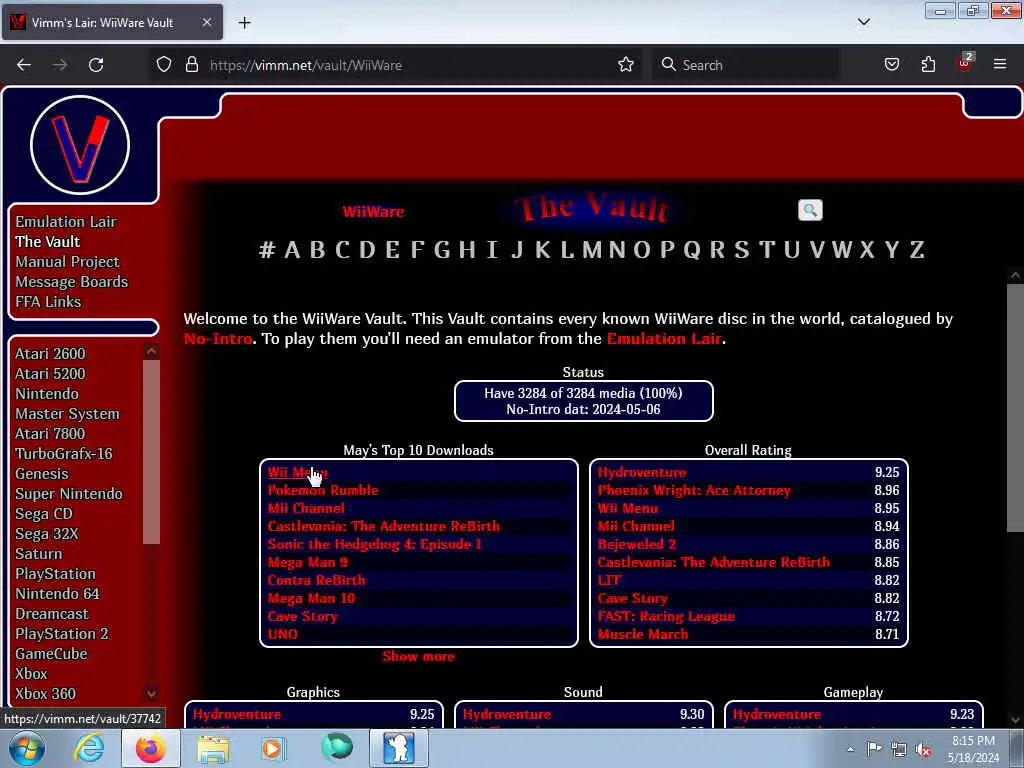
Task: Browse games starting with letter M
Action: point(592,249)
